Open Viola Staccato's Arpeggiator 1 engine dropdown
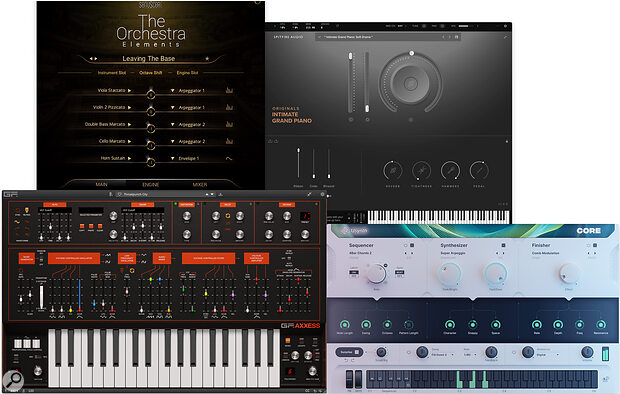This screenshot has width=620, height=394. point(188,91)
